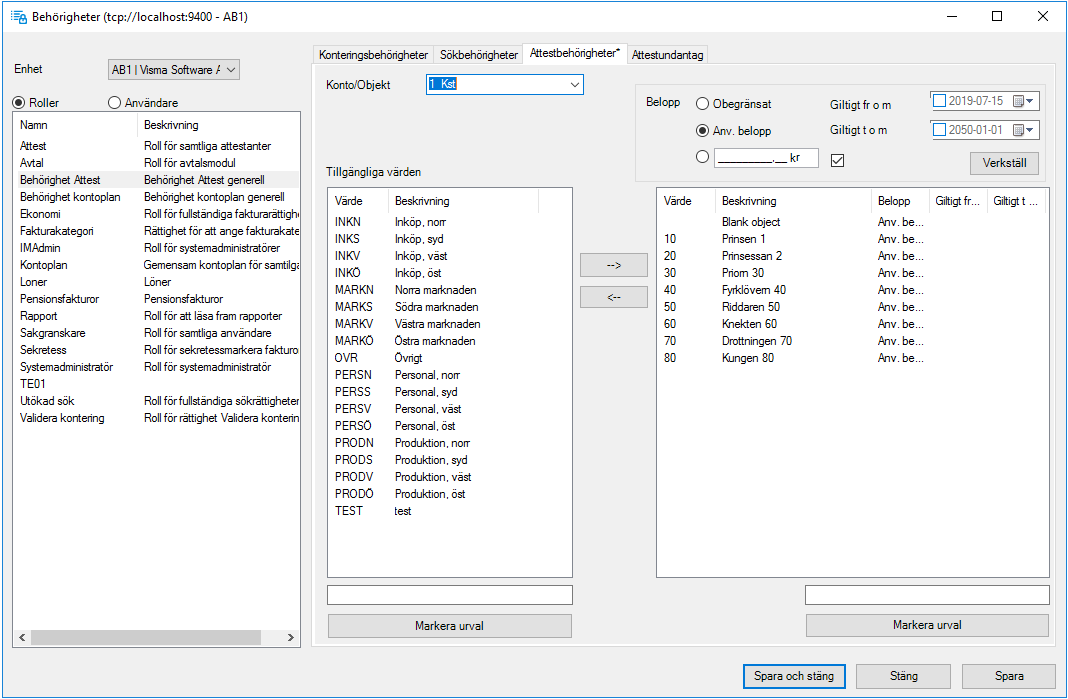Viewport: 1068px width, 699px height.
Task: Open the Konteringsbehörigheter tab
Action: tap(375, 53)
